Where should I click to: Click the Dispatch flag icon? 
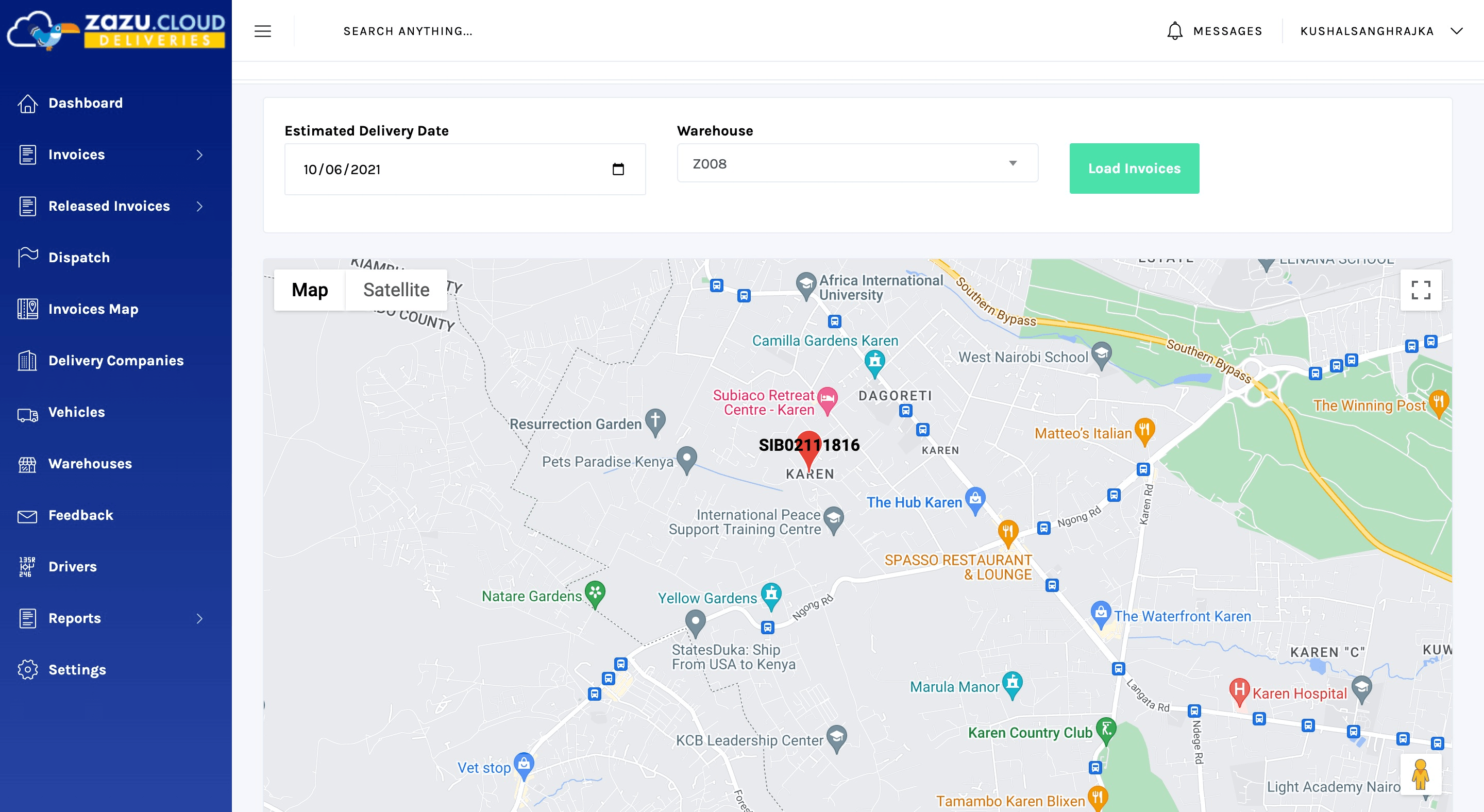[x=27, y=258]
